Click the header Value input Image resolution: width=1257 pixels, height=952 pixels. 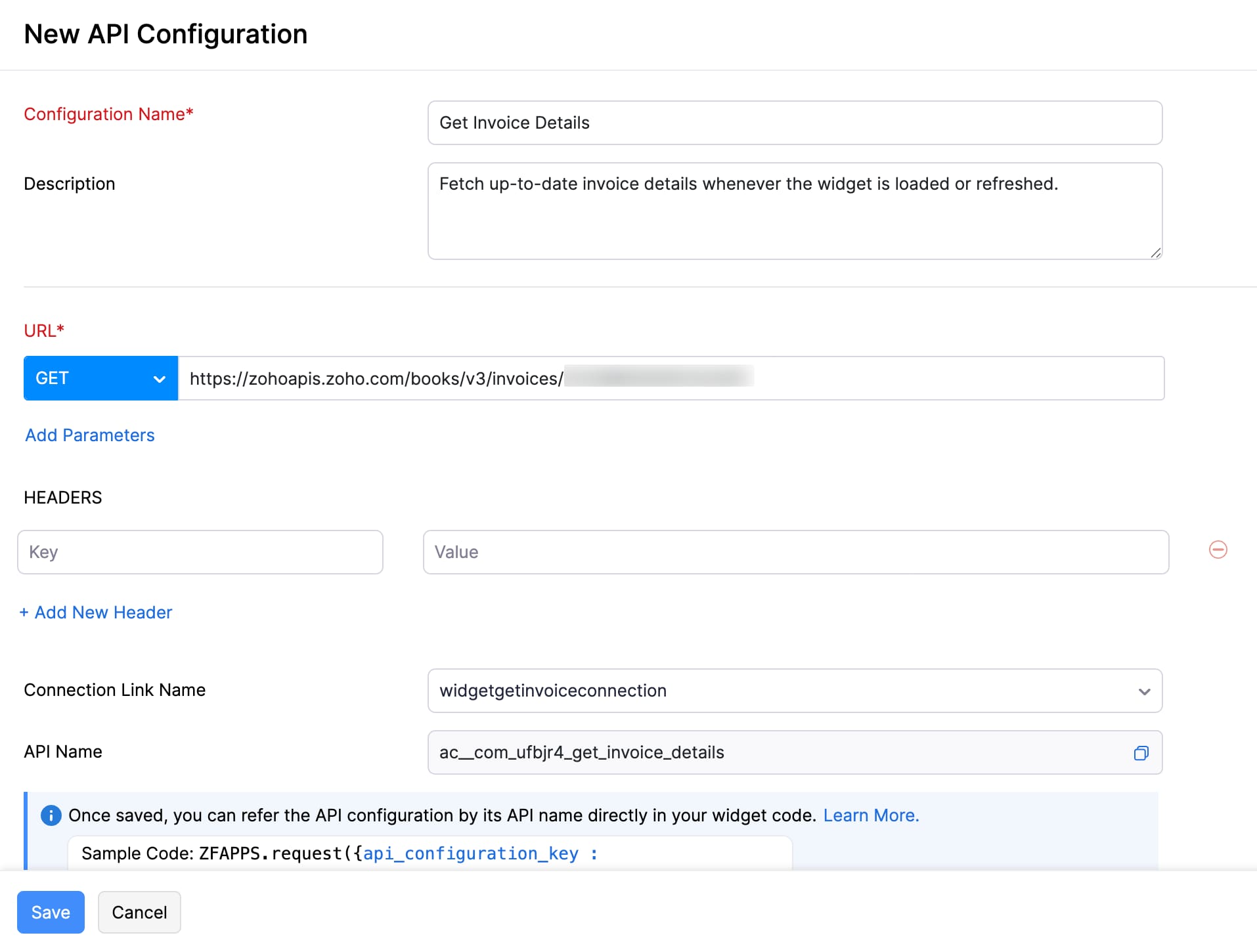pyautogui.click(x=795, y=552)
